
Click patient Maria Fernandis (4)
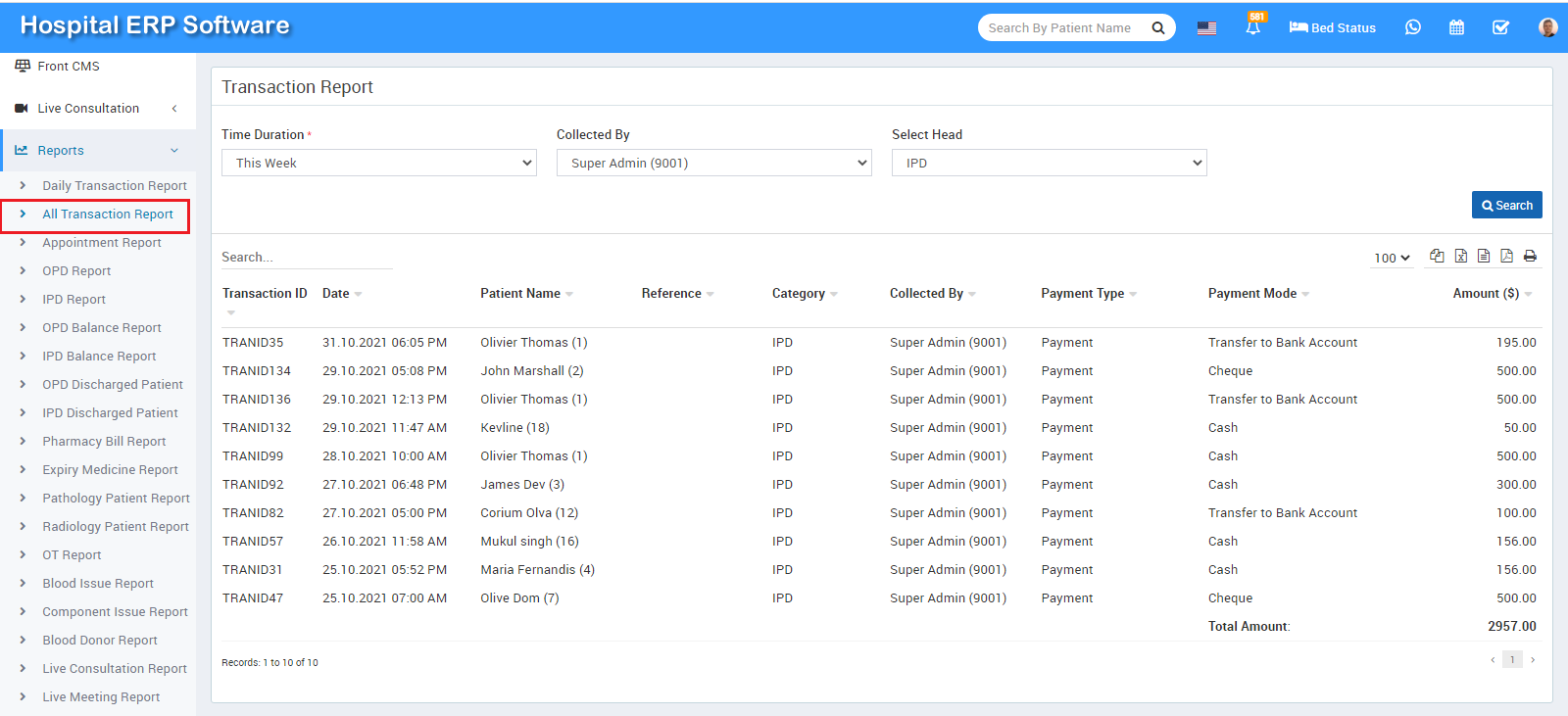537,569
